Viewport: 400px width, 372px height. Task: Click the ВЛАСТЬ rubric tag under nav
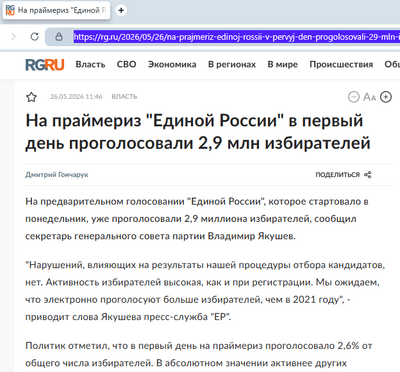point(124,97)
